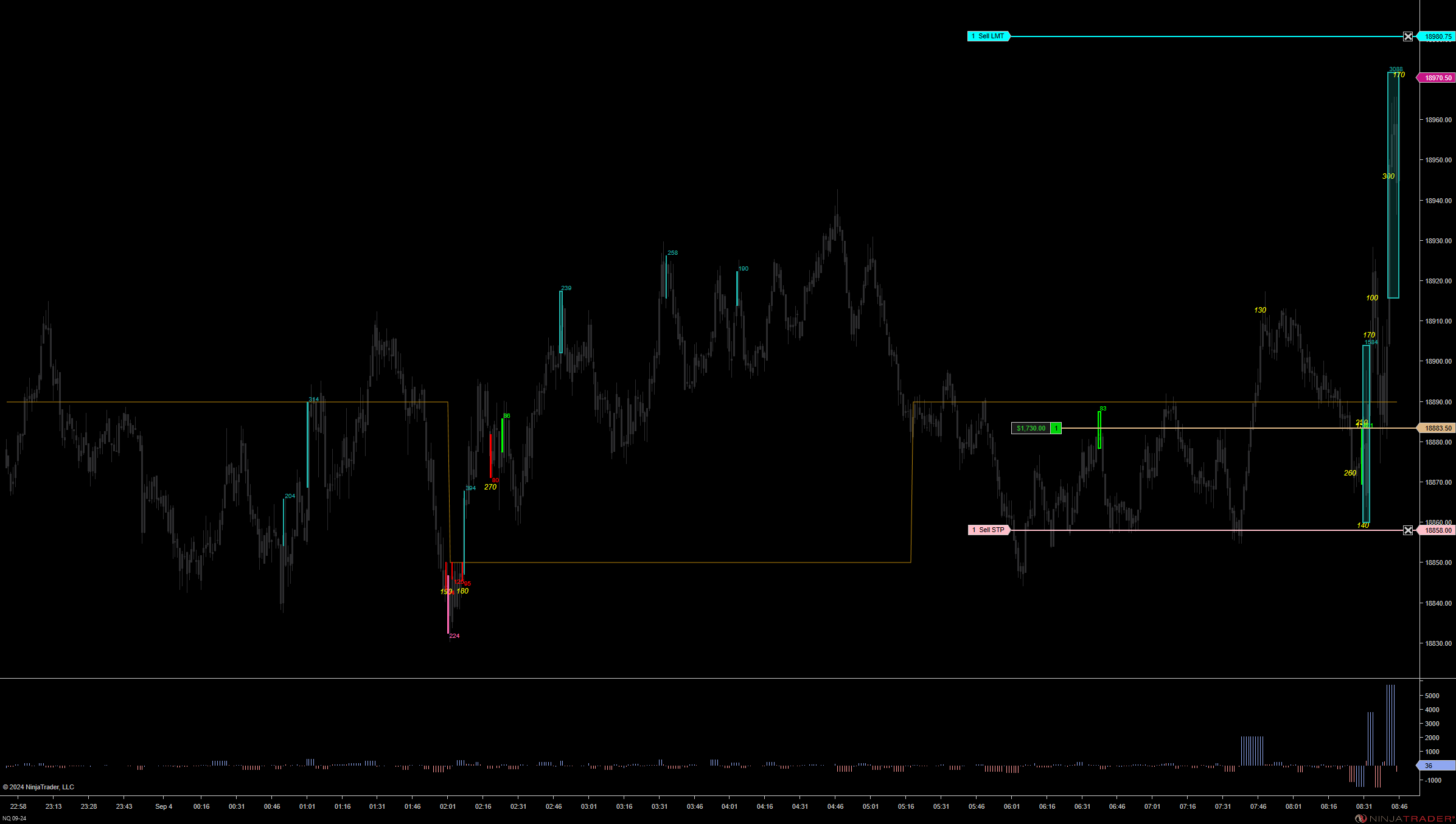Click the $1,730.00 unrealized PnL label
This screenshot has height=824, width=1456.
click(x=1031, y=428)
